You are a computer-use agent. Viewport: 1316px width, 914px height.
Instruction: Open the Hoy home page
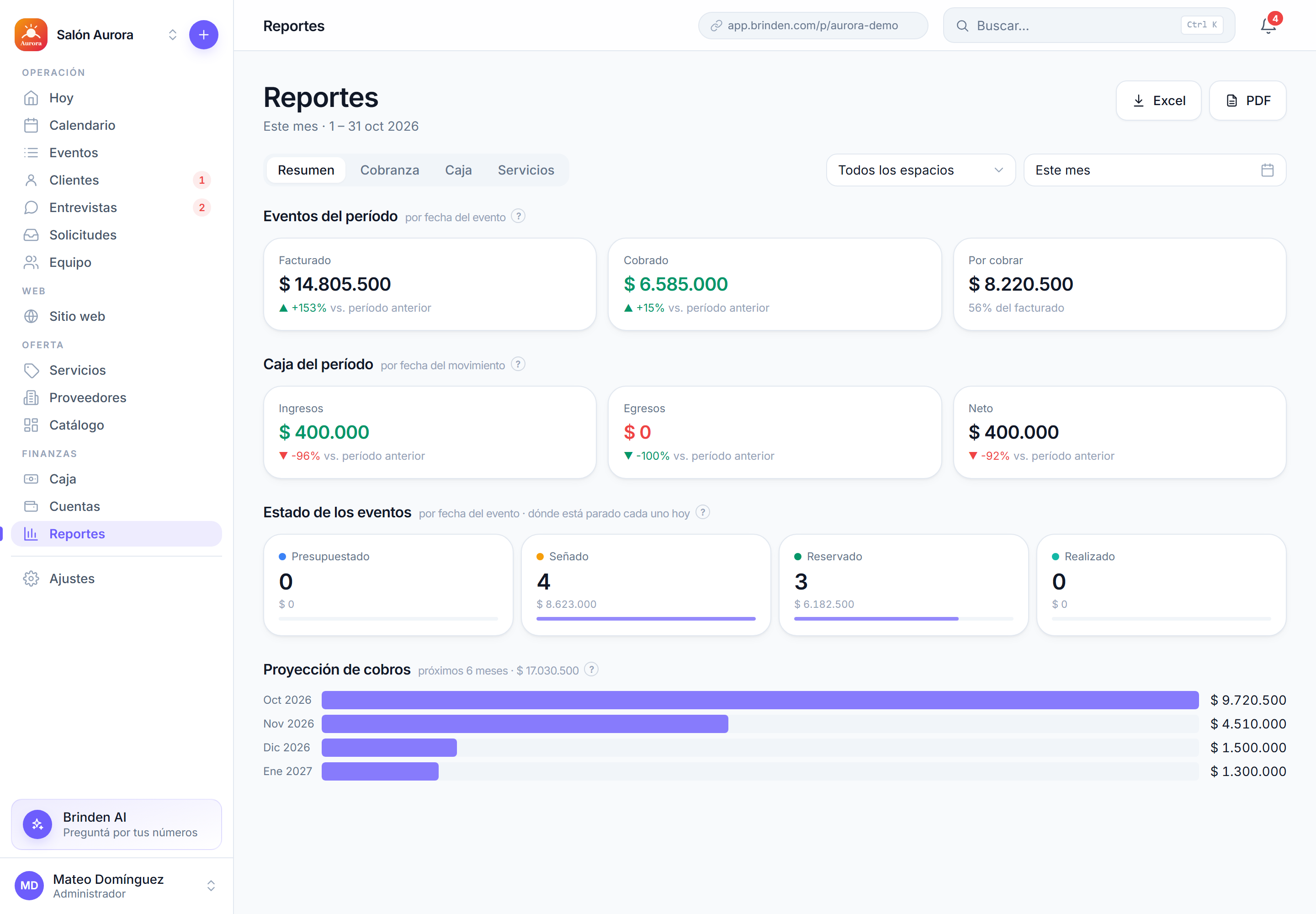coord(116,98)
